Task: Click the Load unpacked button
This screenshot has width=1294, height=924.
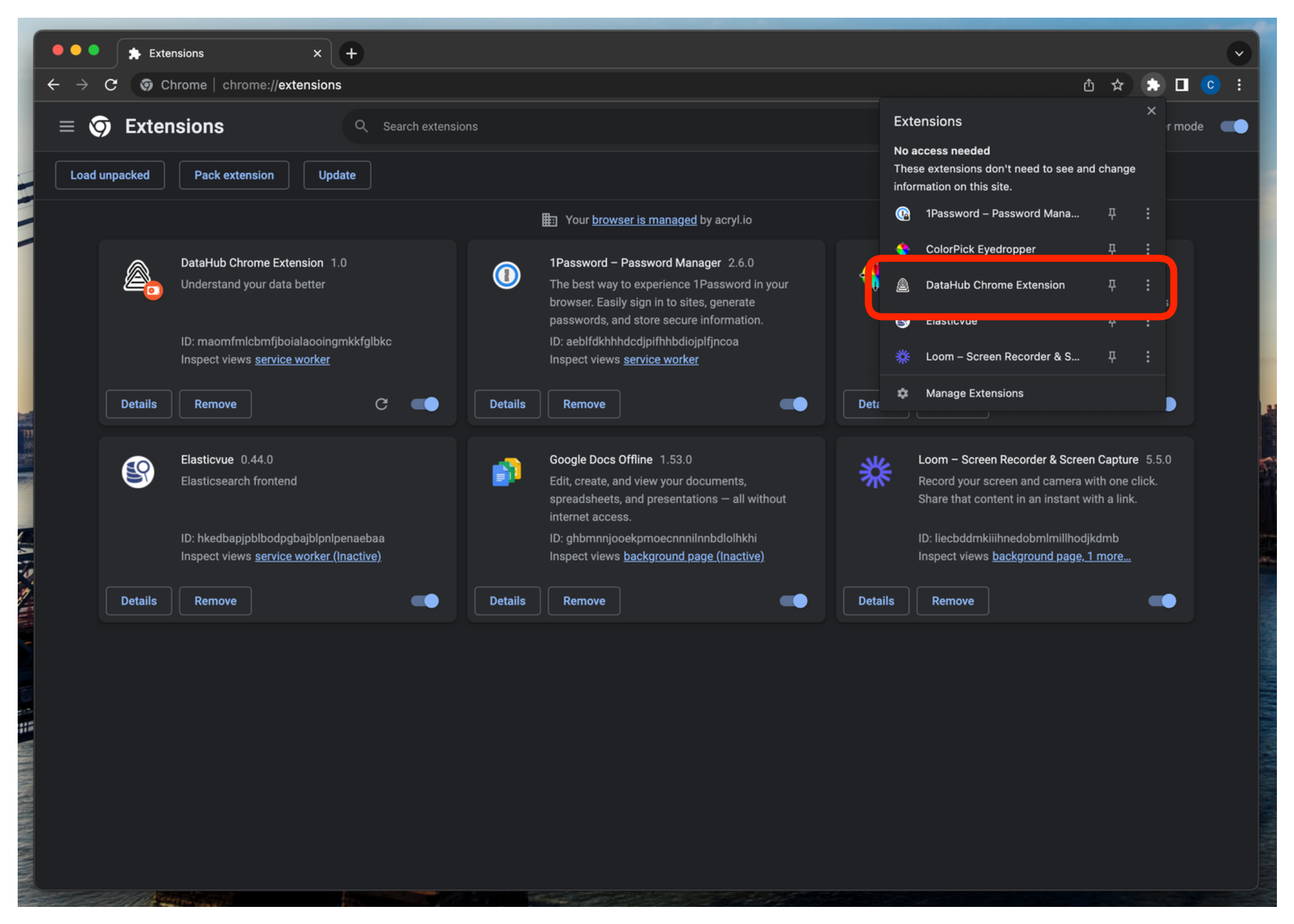Action: [110, 175]
